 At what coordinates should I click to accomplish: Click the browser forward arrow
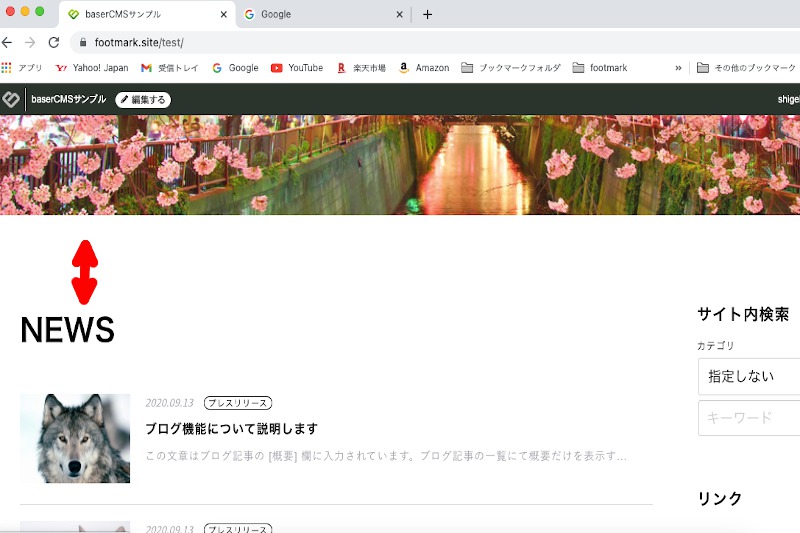30,43
